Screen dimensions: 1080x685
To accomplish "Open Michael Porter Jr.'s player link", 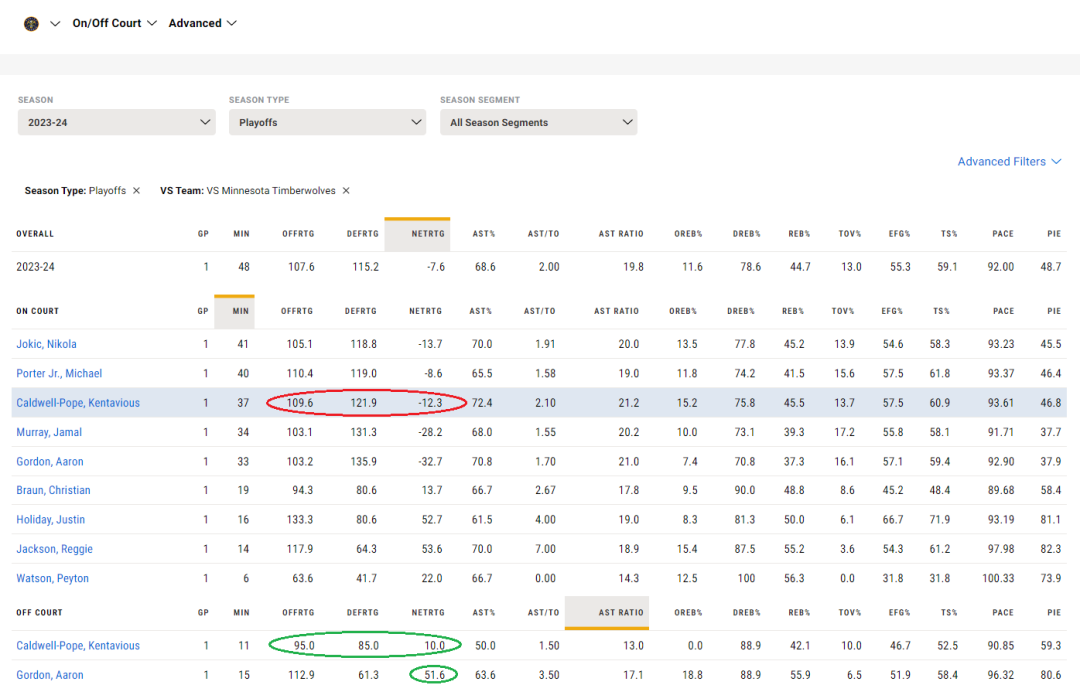I will 59,373.
